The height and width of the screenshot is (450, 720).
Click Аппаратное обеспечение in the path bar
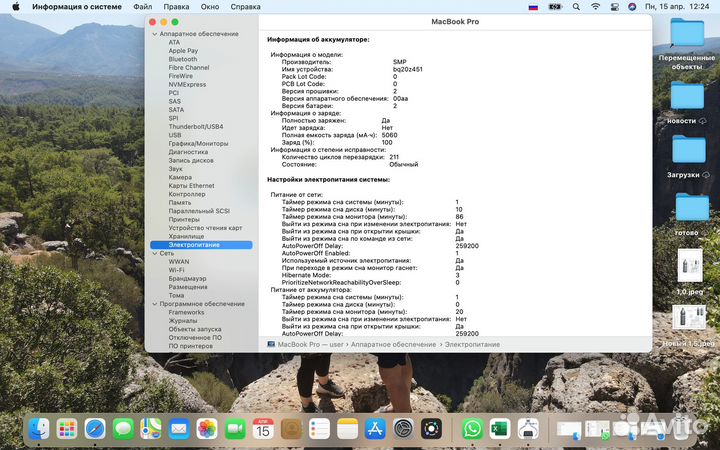click(x=394, y=344)
